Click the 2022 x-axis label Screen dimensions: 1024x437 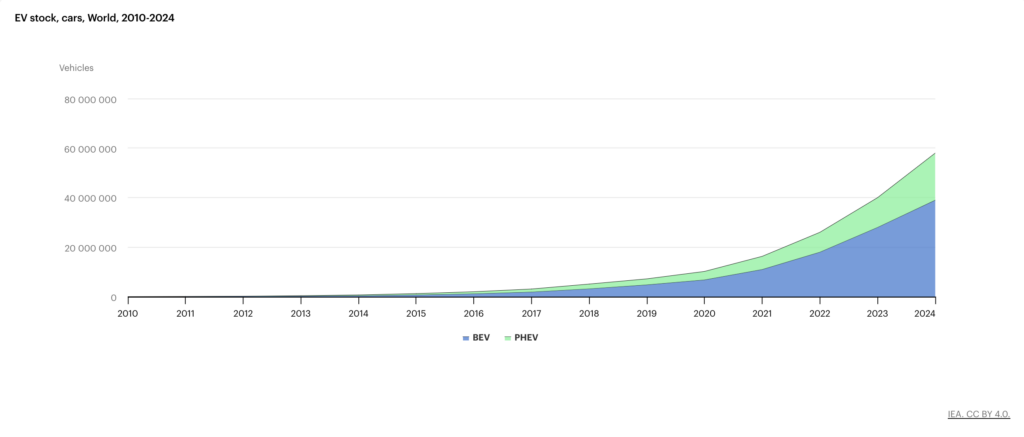tap(820, 314)
